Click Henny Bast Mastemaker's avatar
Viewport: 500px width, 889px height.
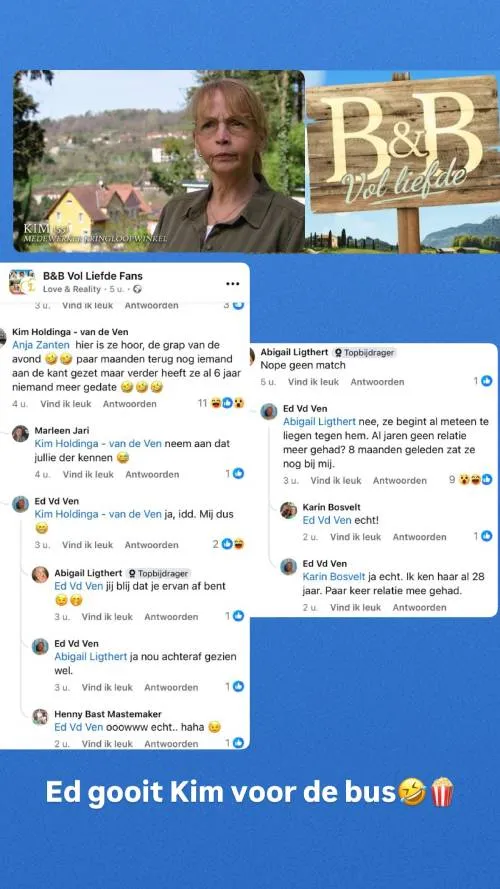pos(40,717)
